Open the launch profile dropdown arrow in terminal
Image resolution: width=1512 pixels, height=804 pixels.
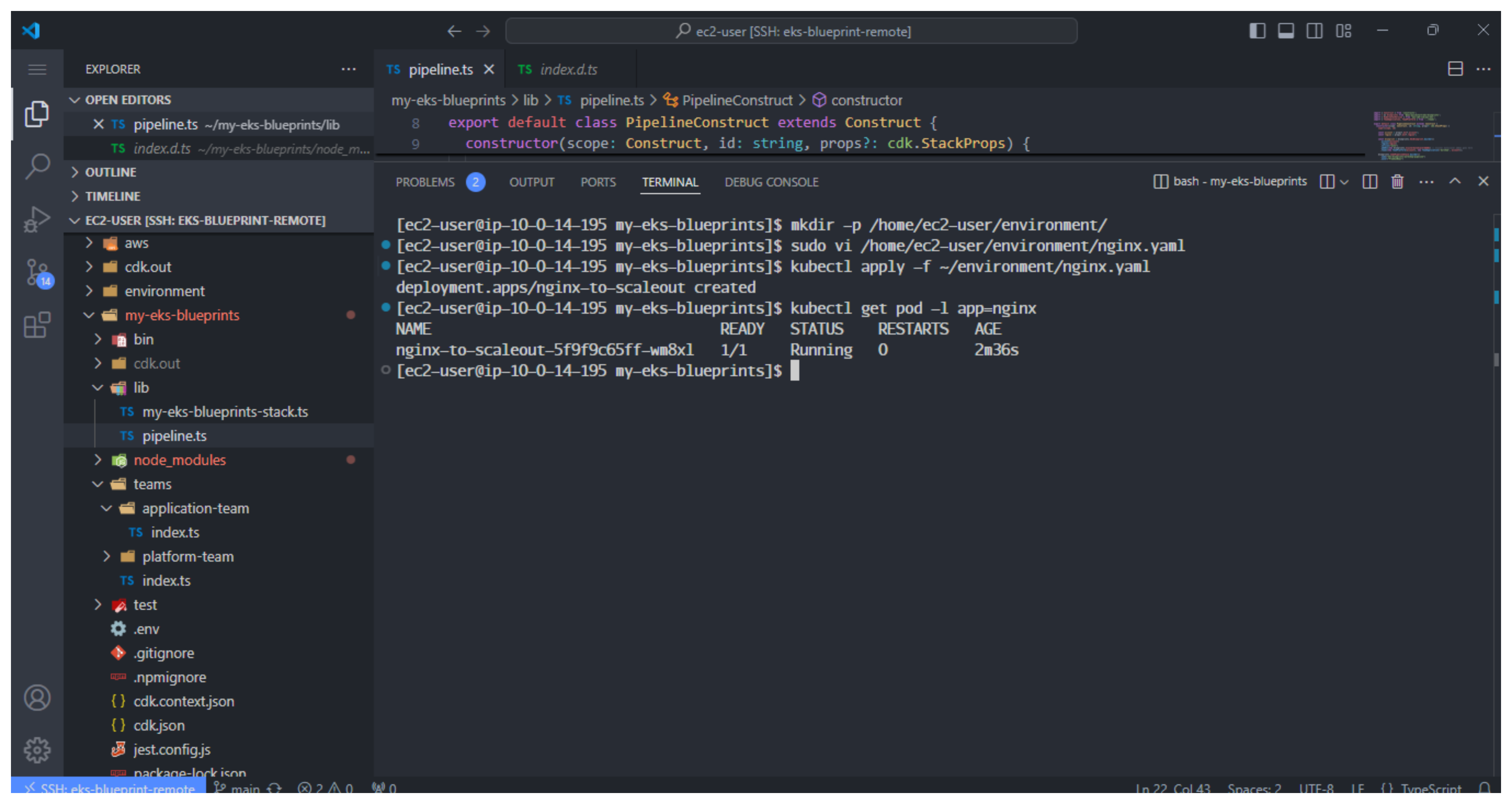pos(1345,182)
